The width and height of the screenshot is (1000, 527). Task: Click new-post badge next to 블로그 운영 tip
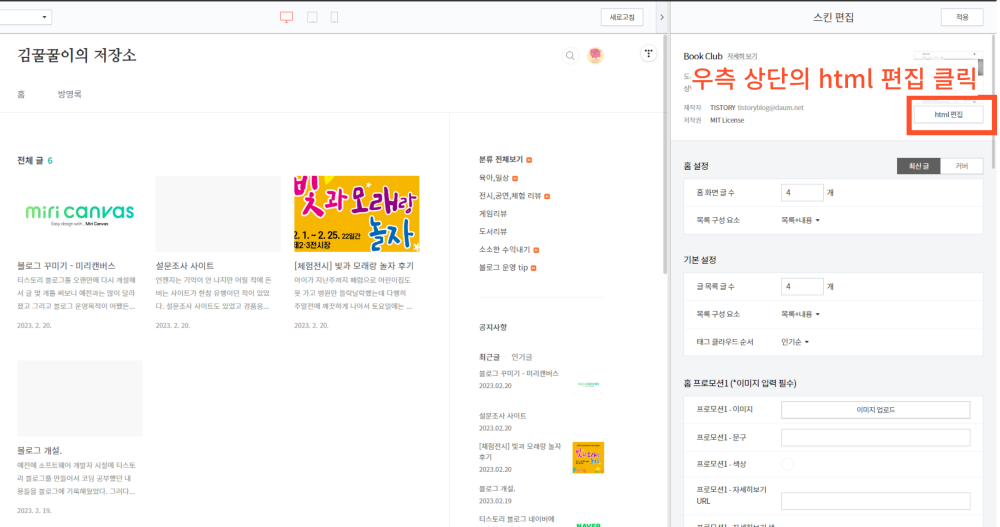coord(534,268)
